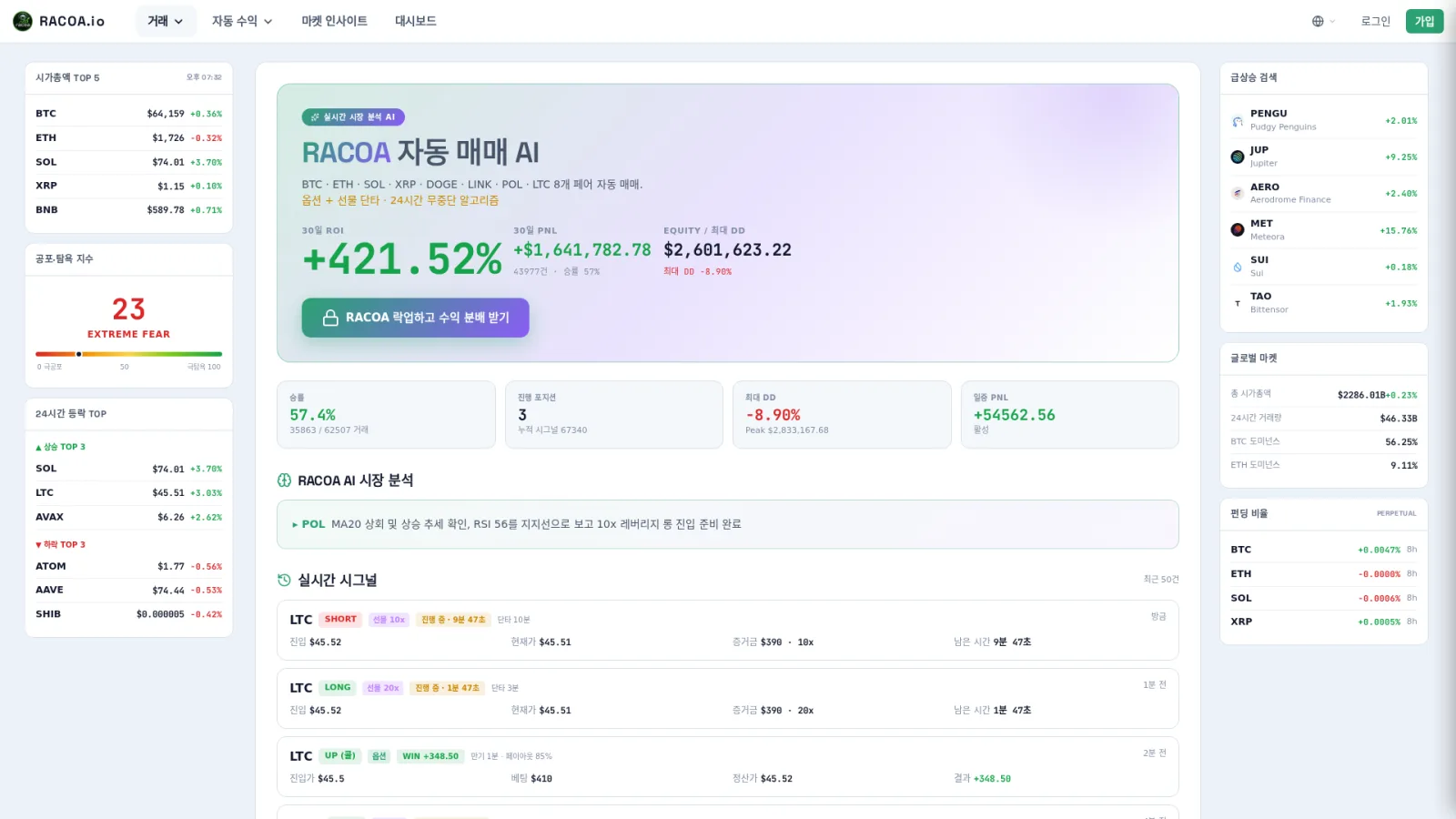Click the PENGU token icon
Screen dimensions: 1456x819
point(1238,121)
